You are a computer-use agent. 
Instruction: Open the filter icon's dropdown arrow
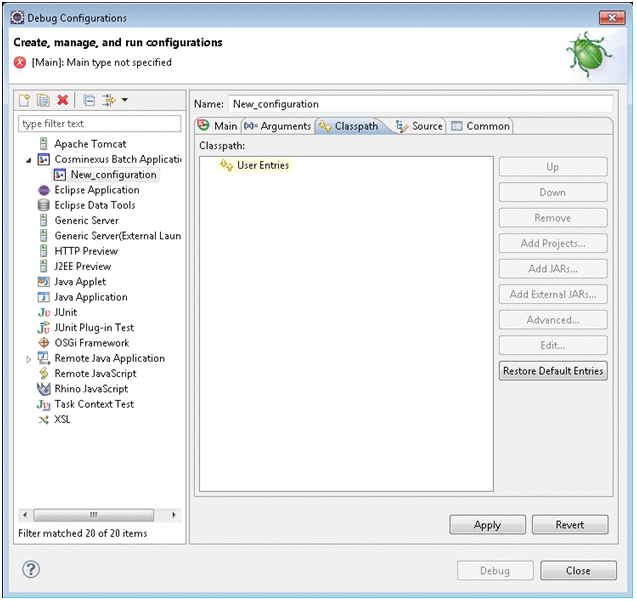[125, 100]
